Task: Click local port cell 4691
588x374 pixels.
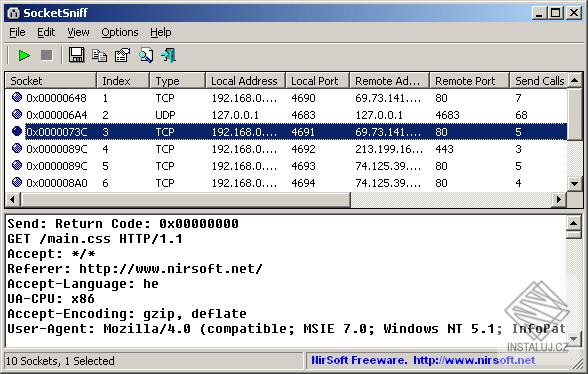Action: [303, 132]
